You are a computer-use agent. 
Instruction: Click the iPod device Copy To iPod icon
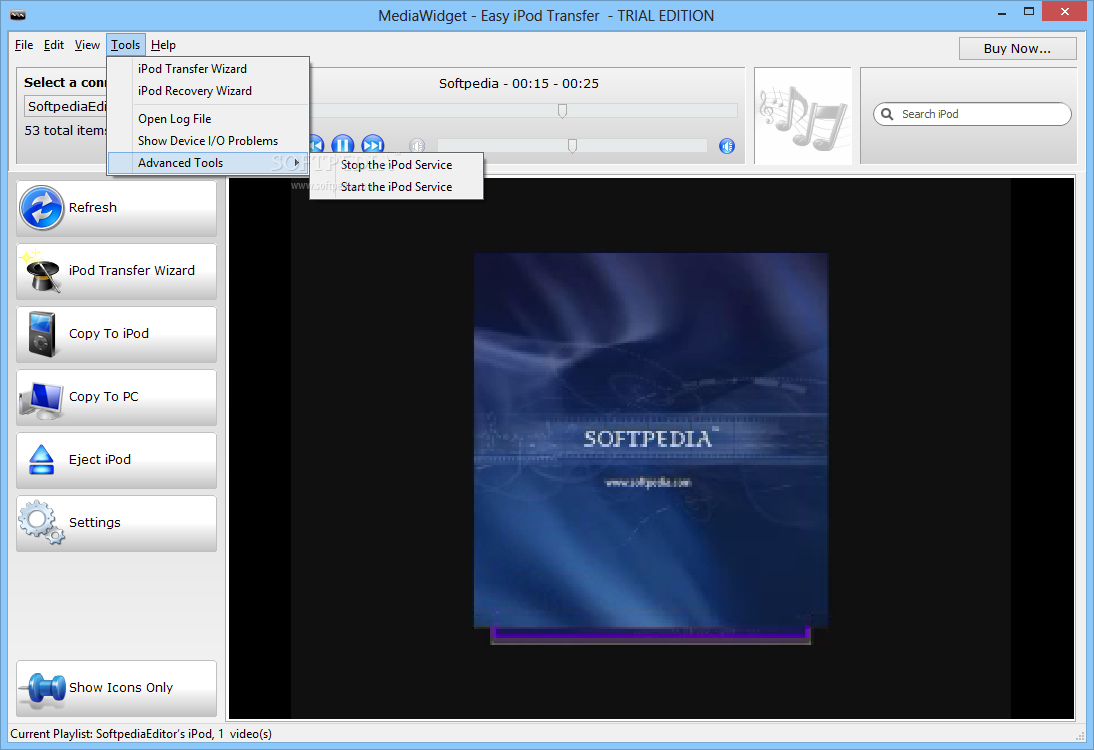[x=42, y=334]
